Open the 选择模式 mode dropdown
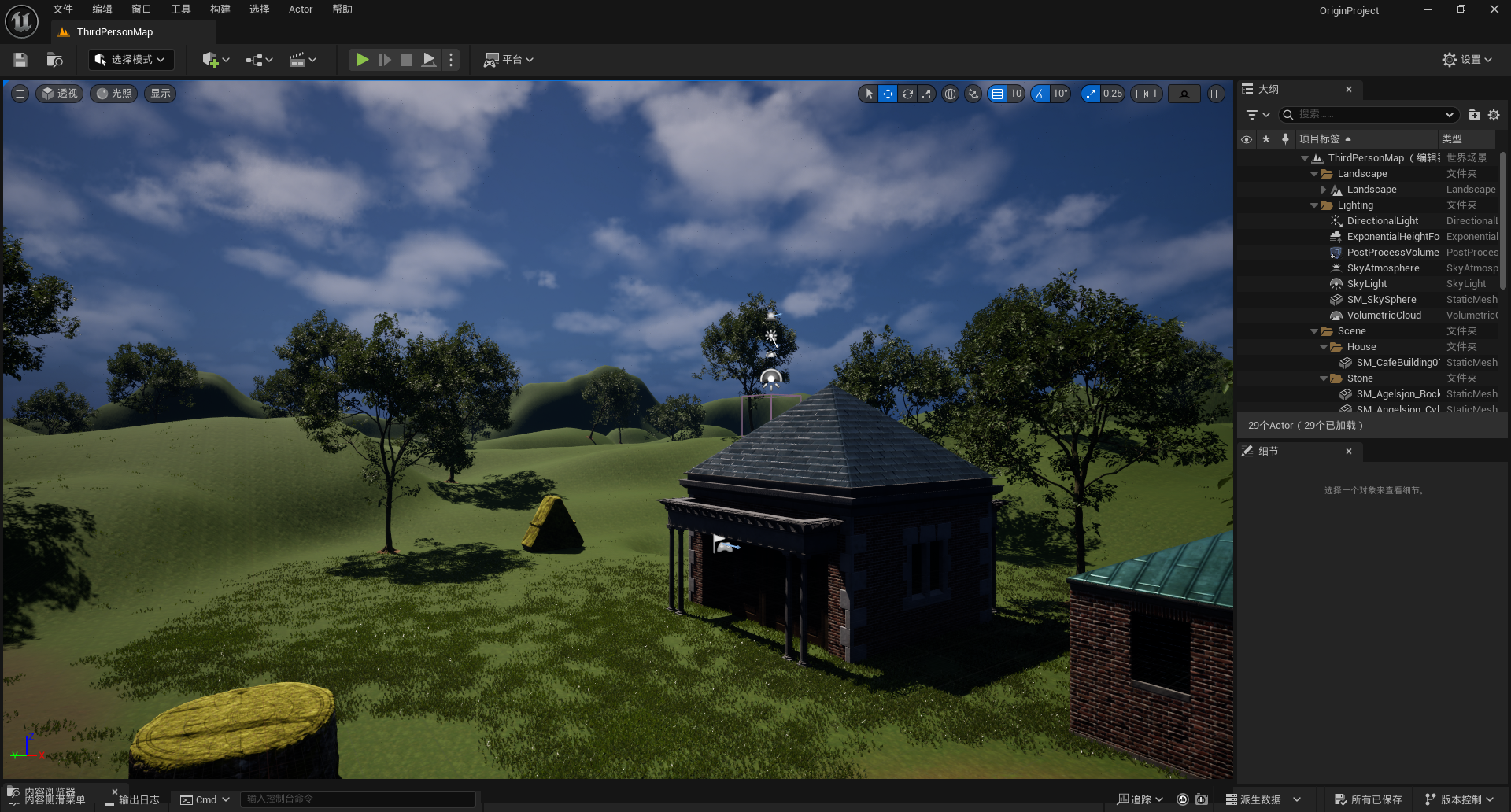 pos(131,60)
